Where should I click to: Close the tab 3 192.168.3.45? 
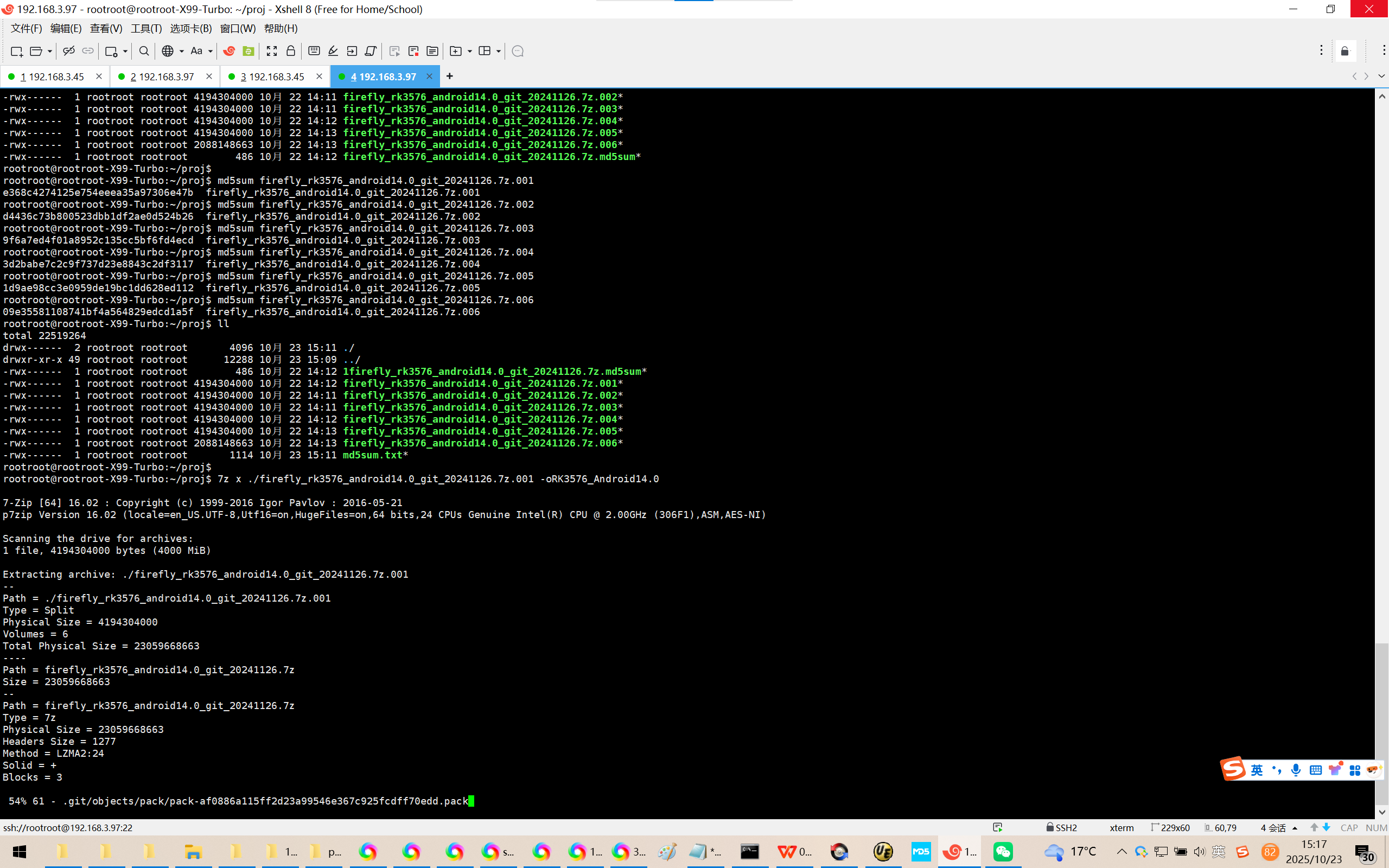319,76
